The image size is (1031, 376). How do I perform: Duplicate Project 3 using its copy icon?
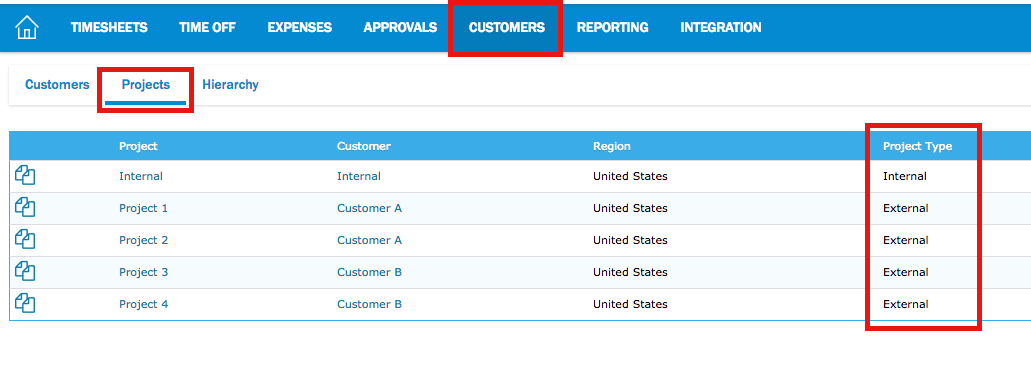tap(24, 272)
